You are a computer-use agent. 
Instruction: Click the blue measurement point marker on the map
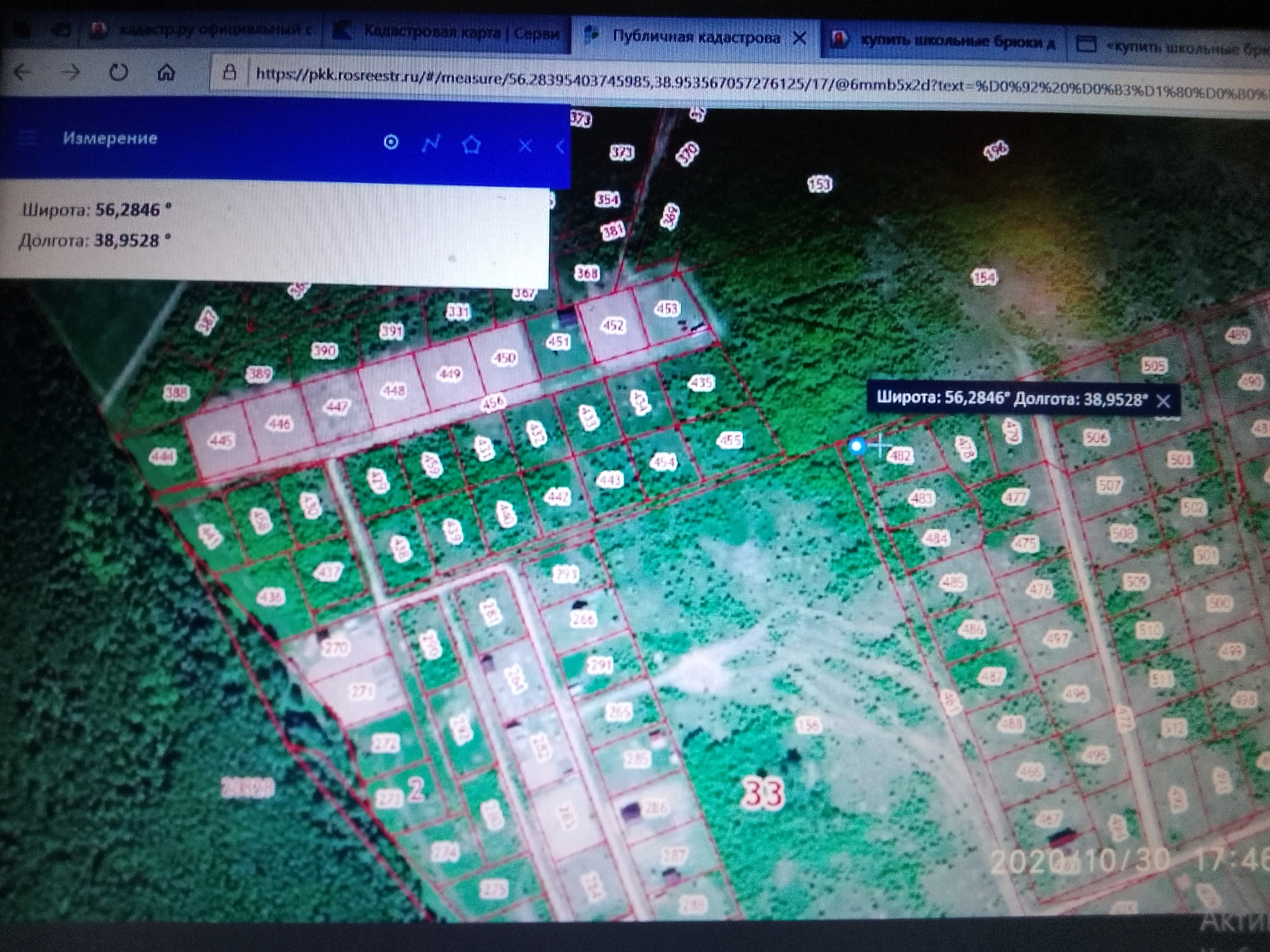(856, 446)
